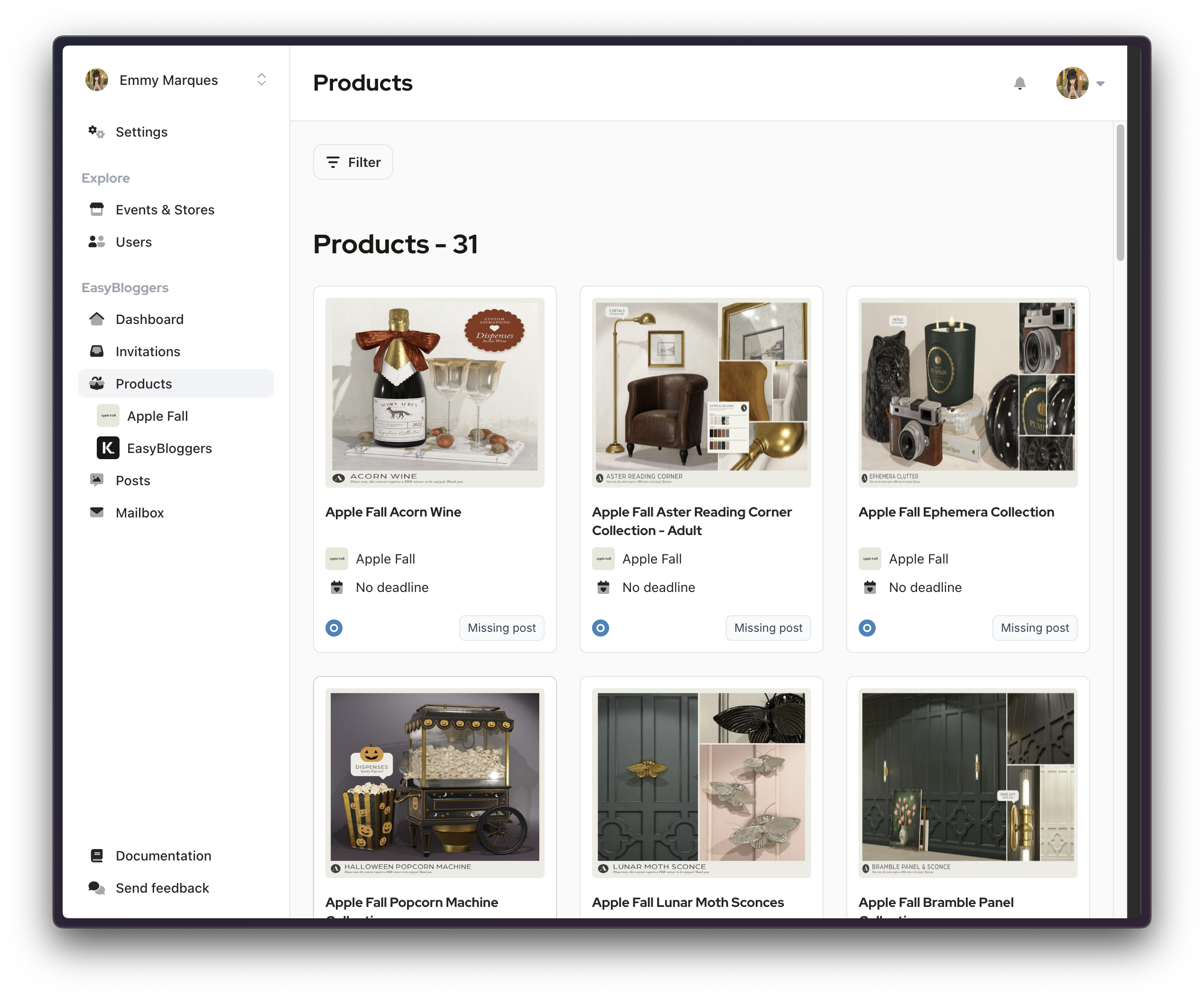Click Missing post on Acorn Wine
The height and width of the screenshot is (998, 1204).
click(x=501, y=628)
